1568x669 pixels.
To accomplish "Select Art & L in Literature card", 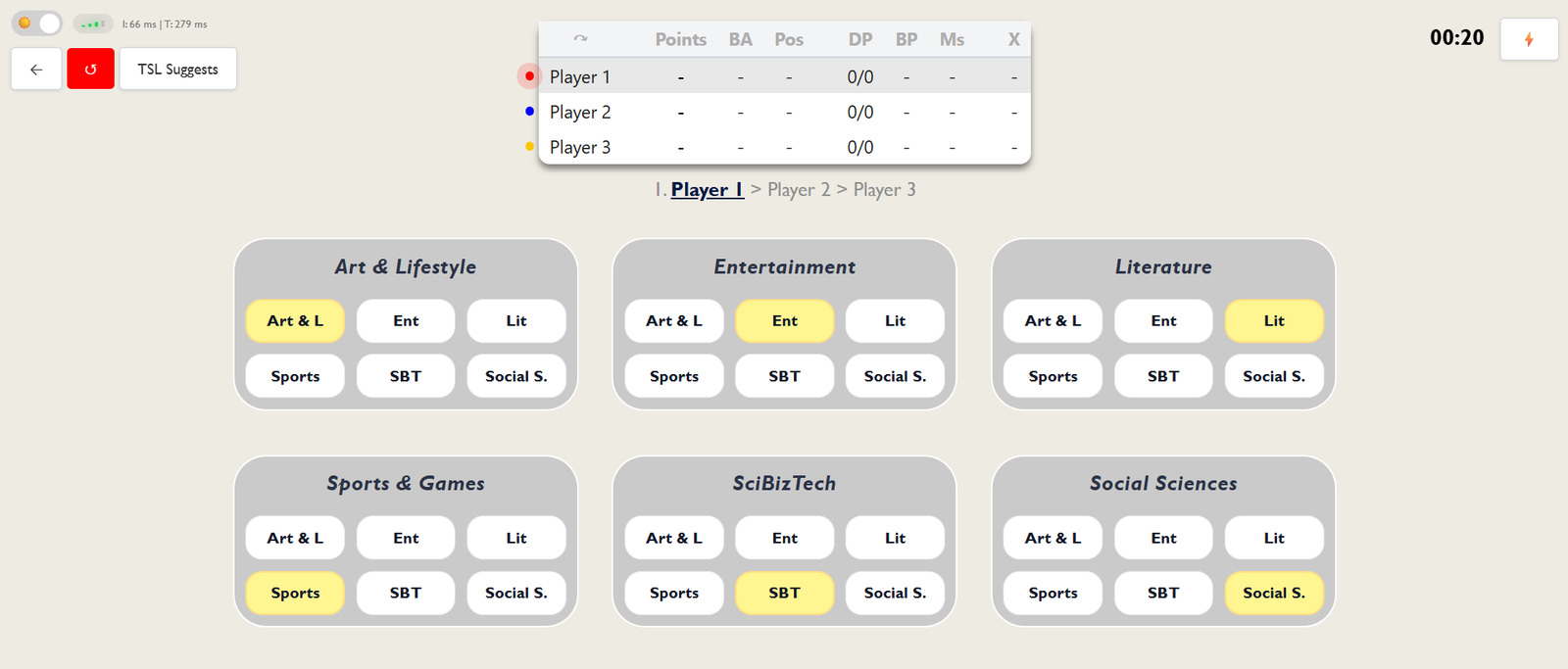I will (x=1053, y=321).
